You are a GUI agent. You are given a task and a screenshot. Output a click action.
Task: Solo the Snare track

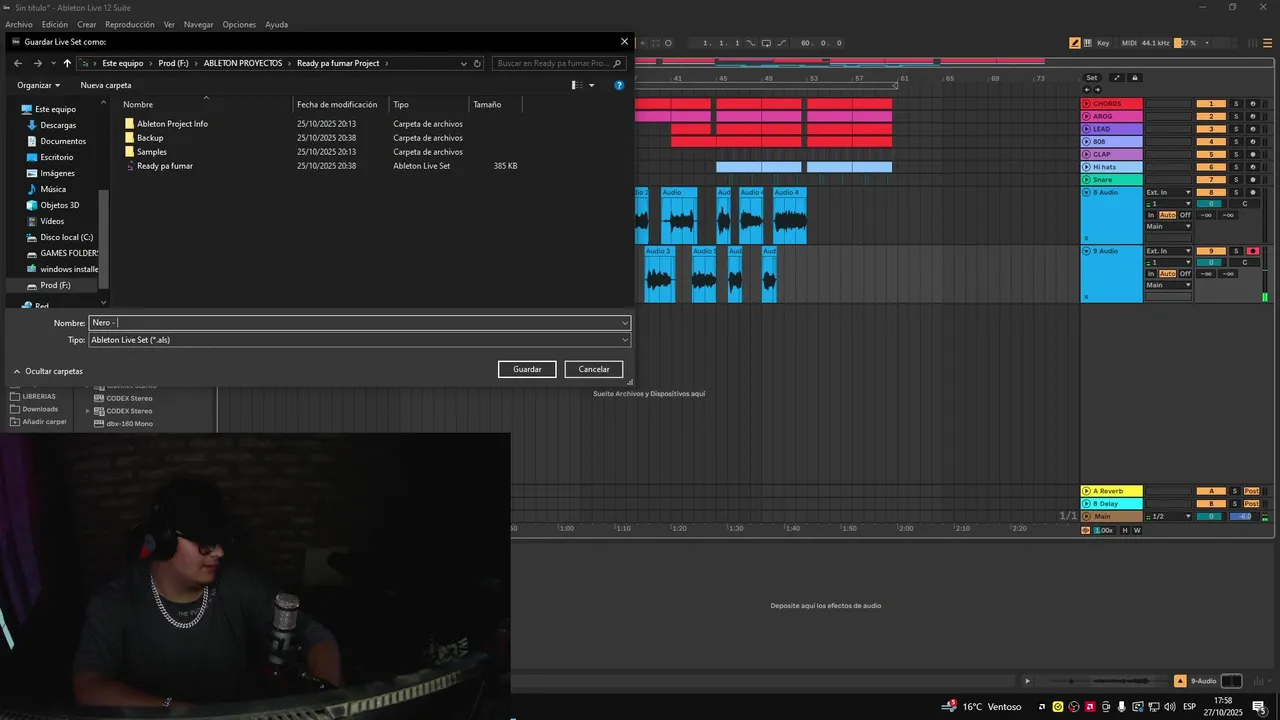[x=1235, y=180]
